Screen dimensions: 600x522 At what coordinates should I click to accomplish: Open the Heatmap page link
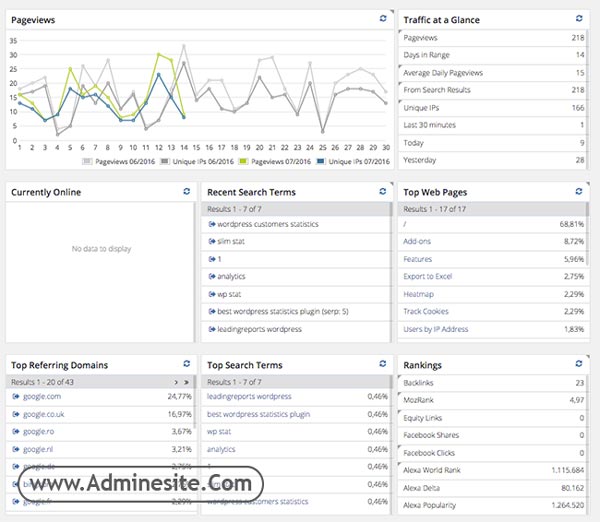(x=420, y=294)
